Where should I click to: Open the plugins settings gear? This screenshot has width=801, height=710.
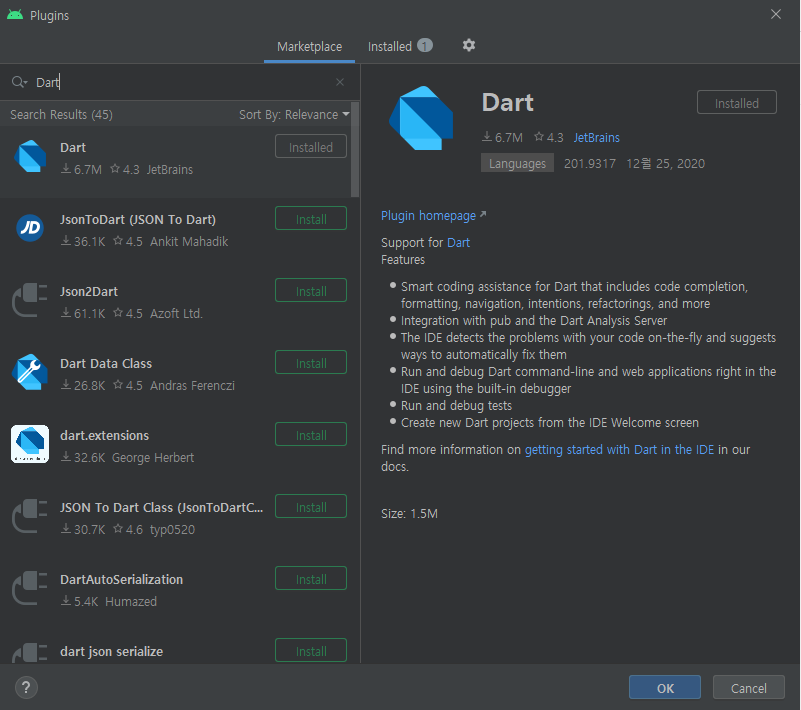click(468, 45)
